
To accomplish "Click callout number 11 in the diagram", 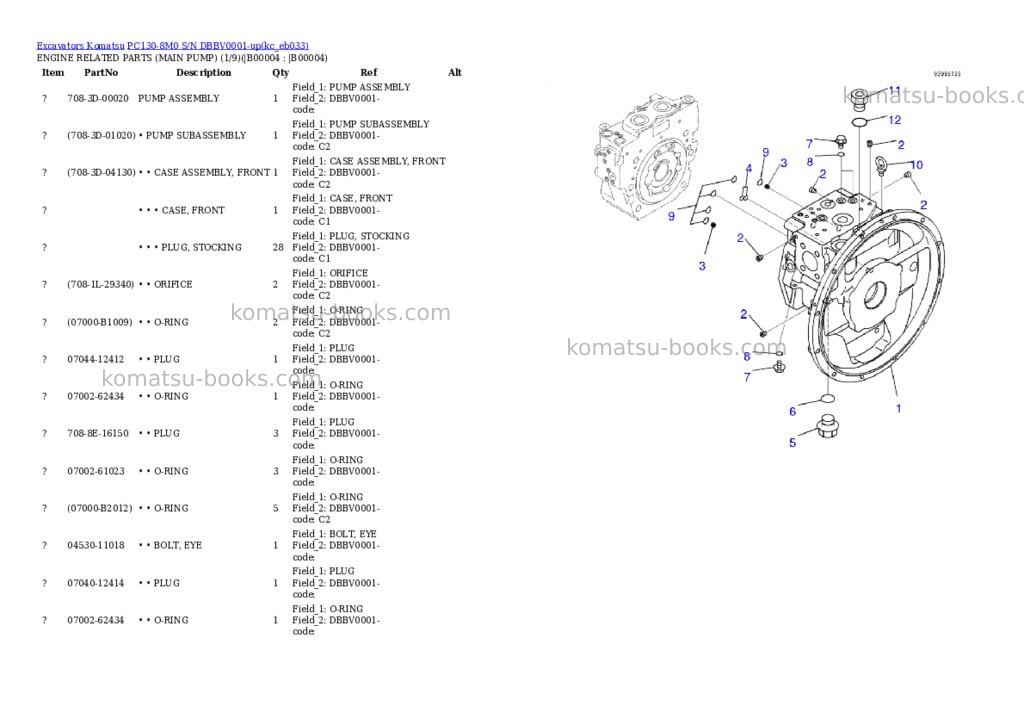I will 894,90.
